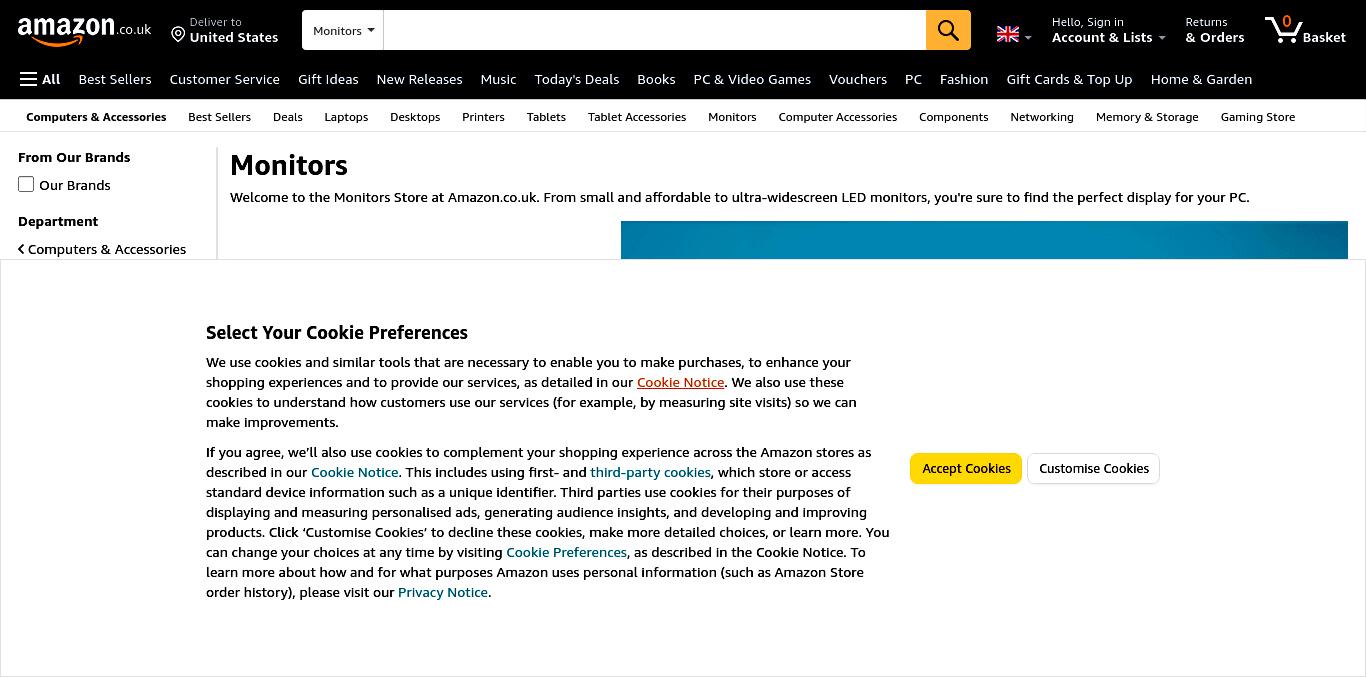Screen dimensions: 1366x677
Task: Open Customer Service page
Action: 224,79
